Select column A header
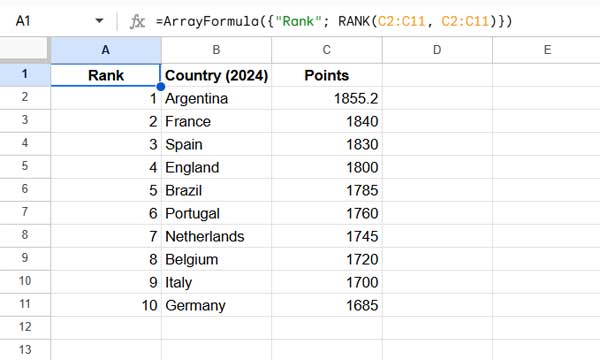 106,50
